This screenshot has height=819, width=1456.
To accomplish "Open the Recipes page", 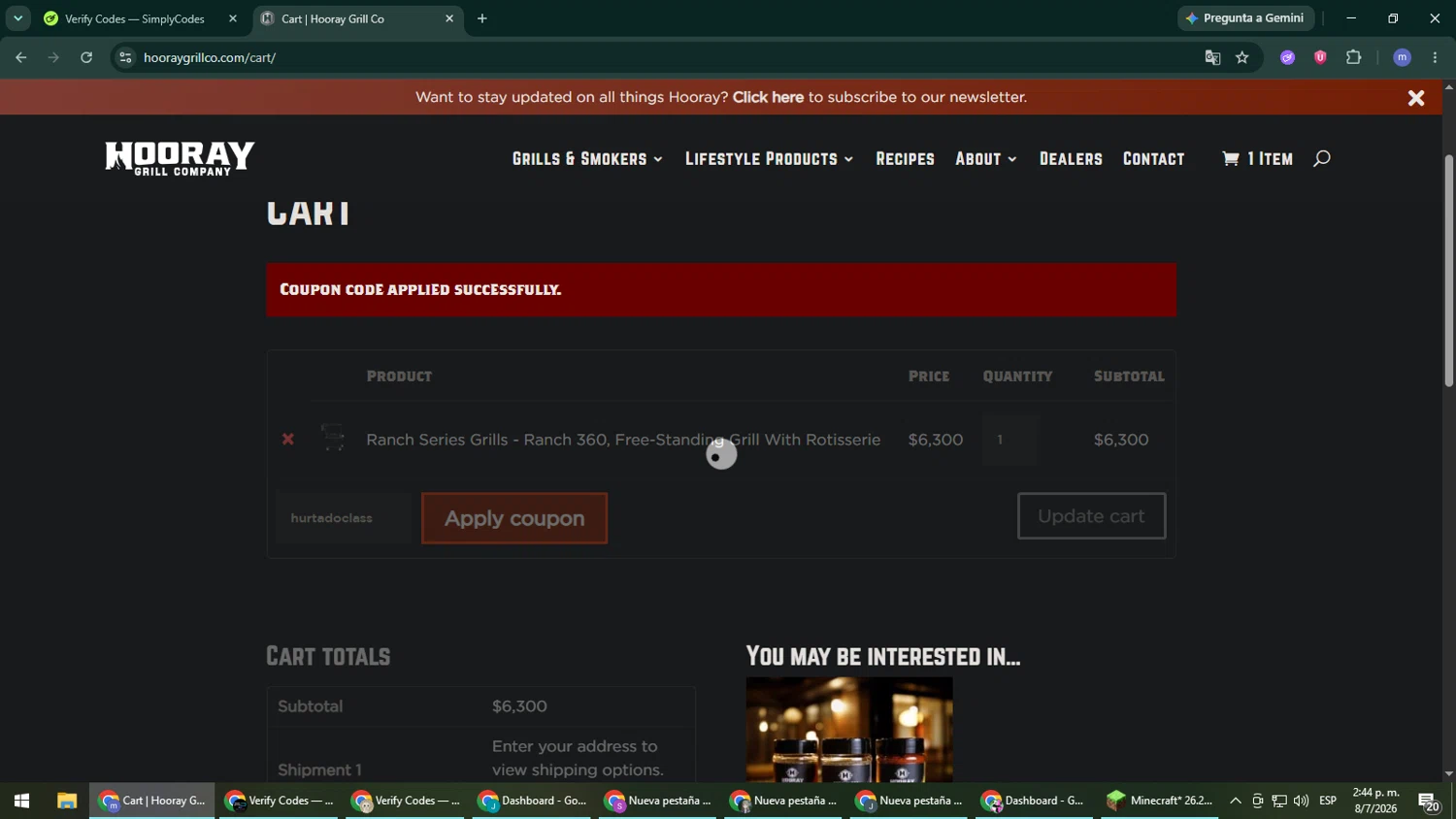I will (x=905, y=159).
